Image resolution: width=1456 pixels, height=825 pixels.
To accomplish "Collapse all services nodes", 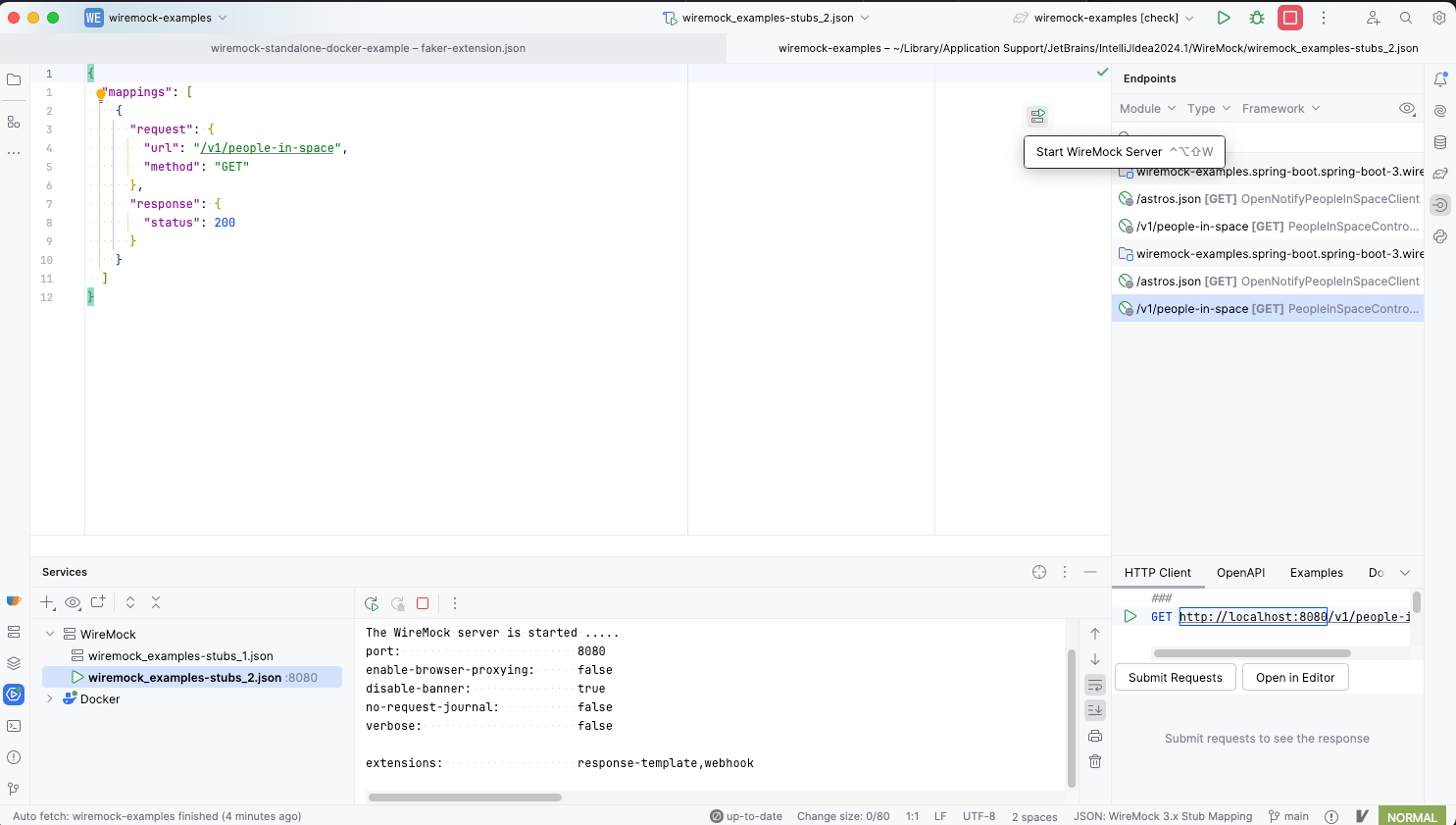I will click(156, 602).
